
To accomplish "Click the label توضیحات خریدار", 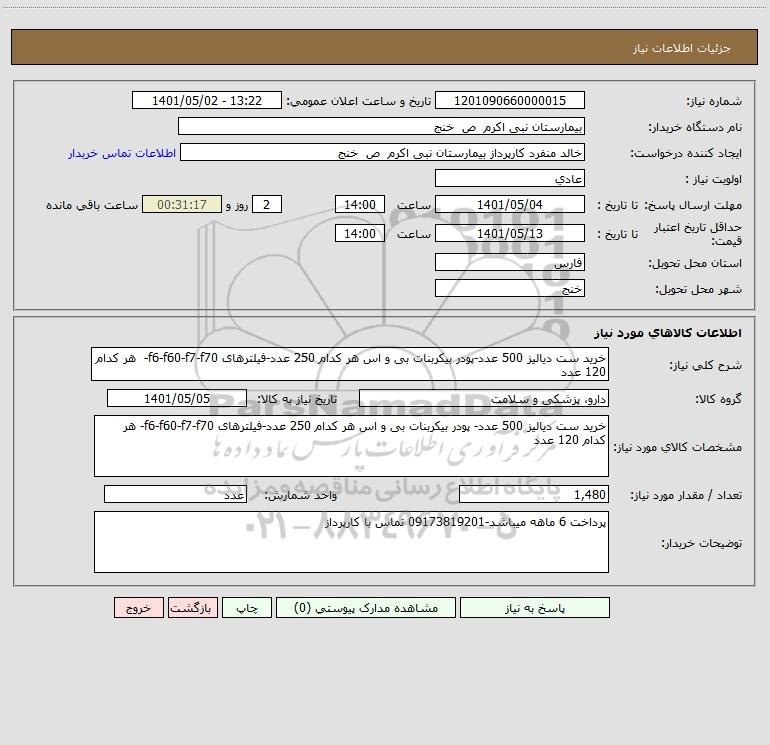I will coord(702,543).
